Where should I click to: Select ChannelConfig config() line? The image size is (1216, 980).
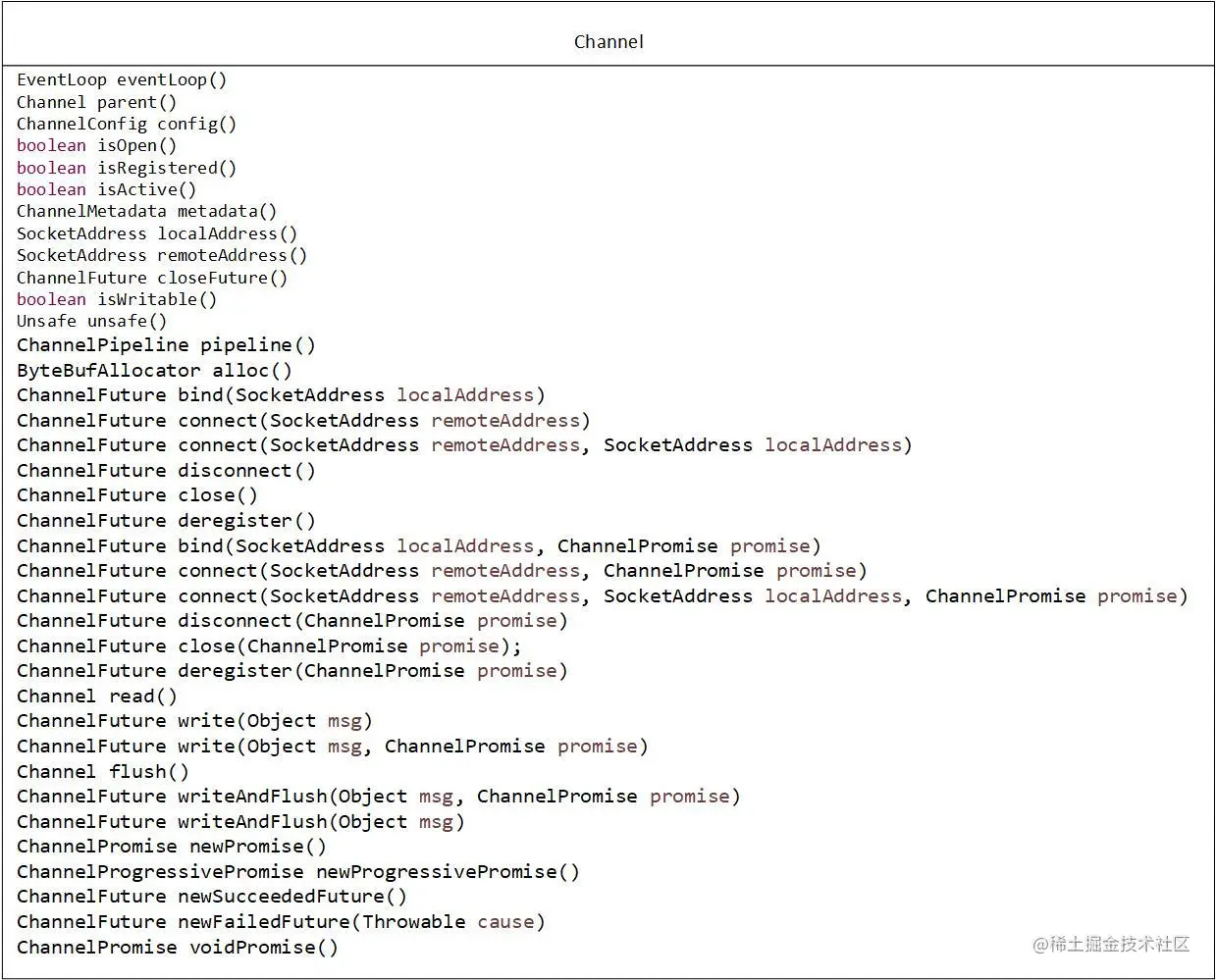point(127,124)
